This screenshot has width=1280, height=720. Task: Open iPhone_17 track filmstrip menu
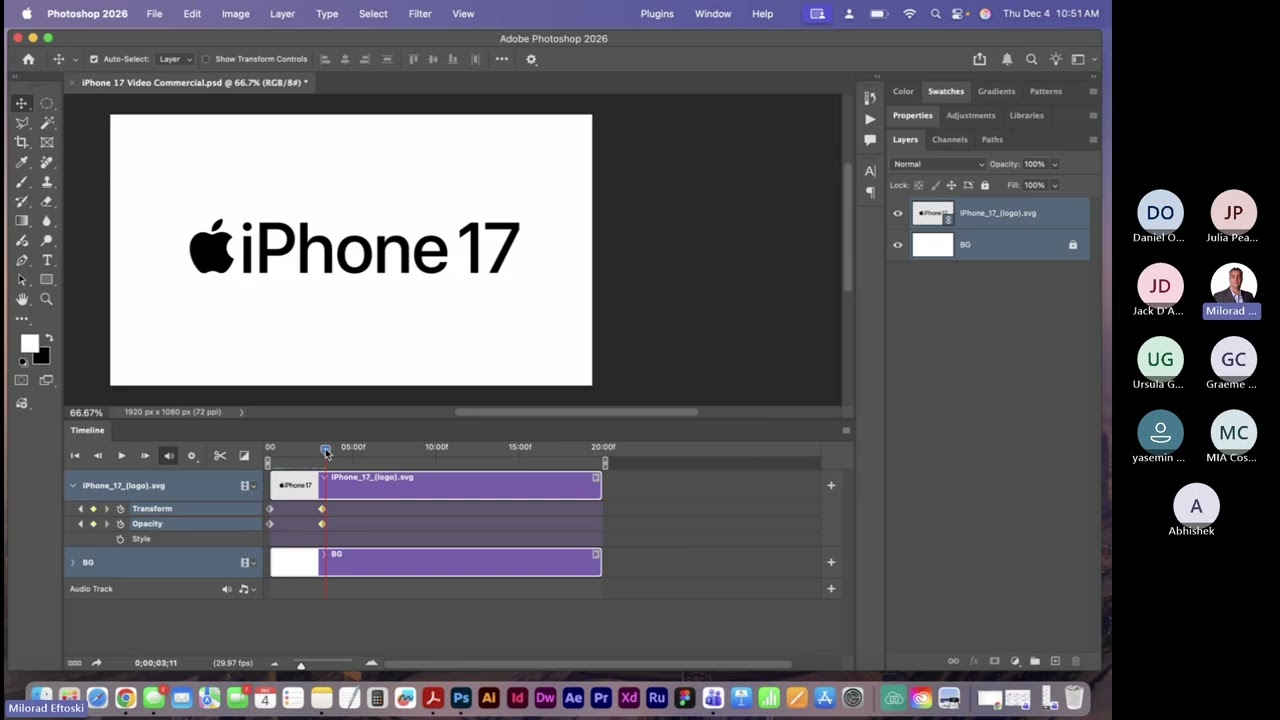point(247,486)
